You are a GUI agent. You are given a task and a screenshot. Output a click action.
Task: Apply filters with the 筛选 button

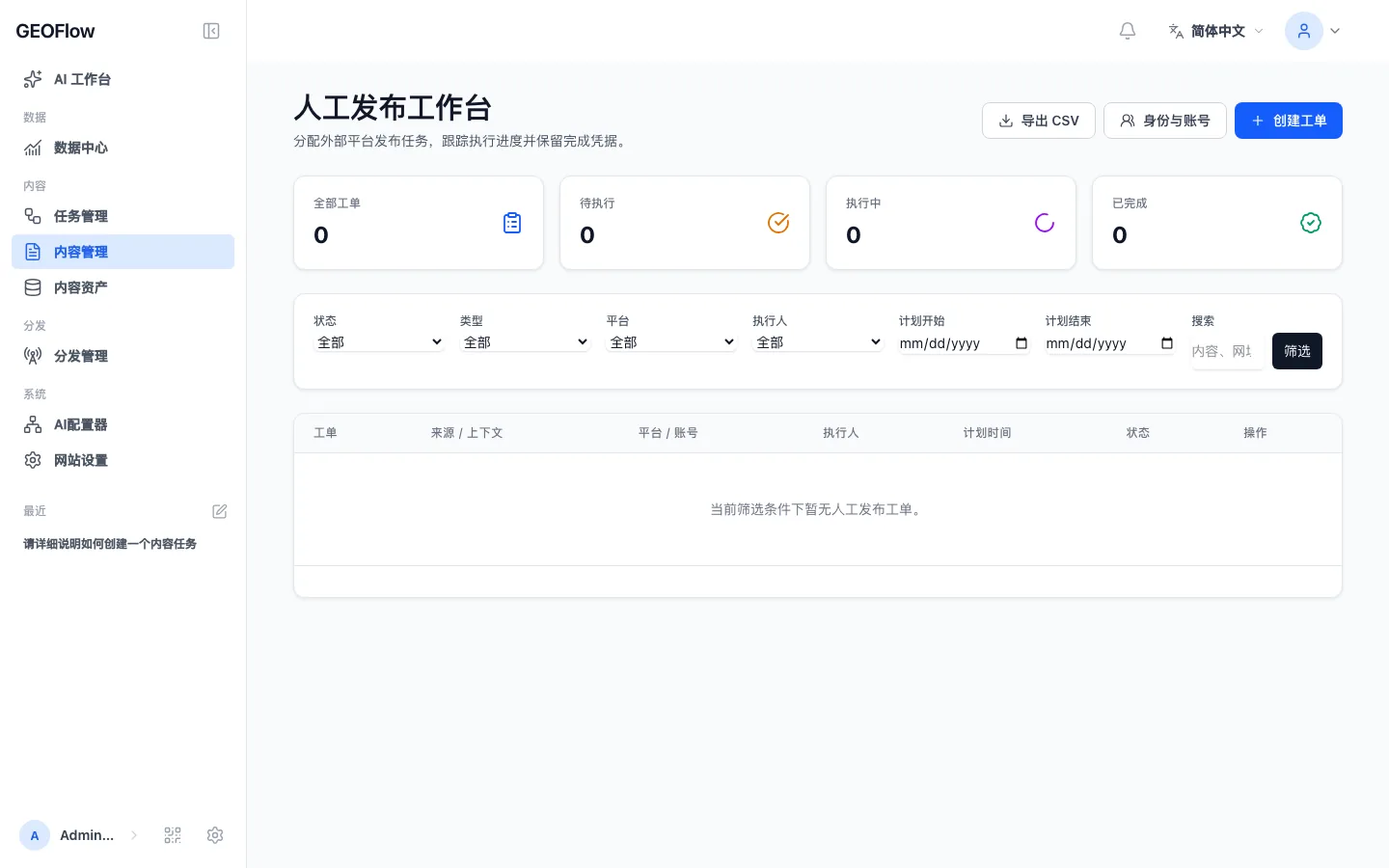[1297, 351]
